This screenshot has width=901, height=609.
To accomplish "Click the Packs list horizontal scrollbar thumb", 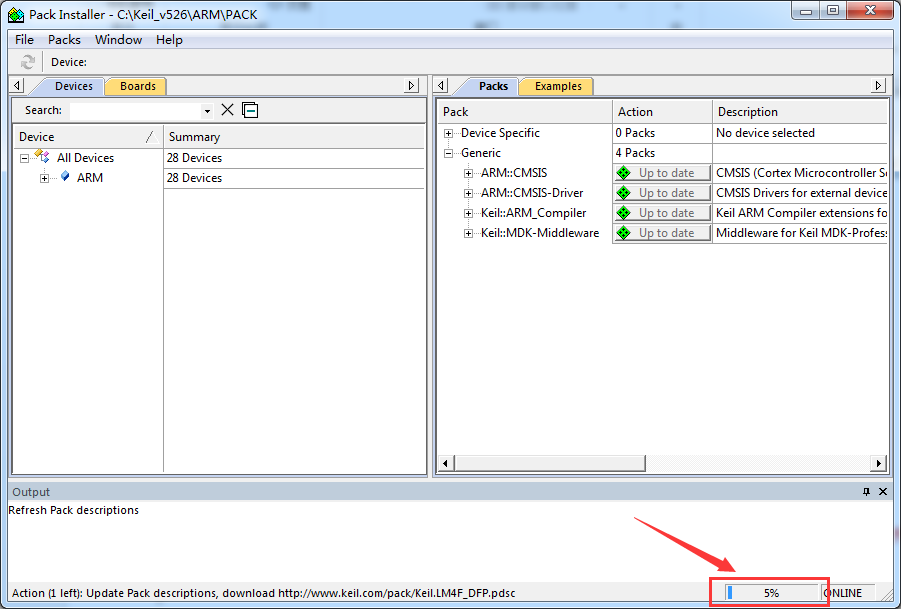I will pyautogui.click(x=550, y=463).
